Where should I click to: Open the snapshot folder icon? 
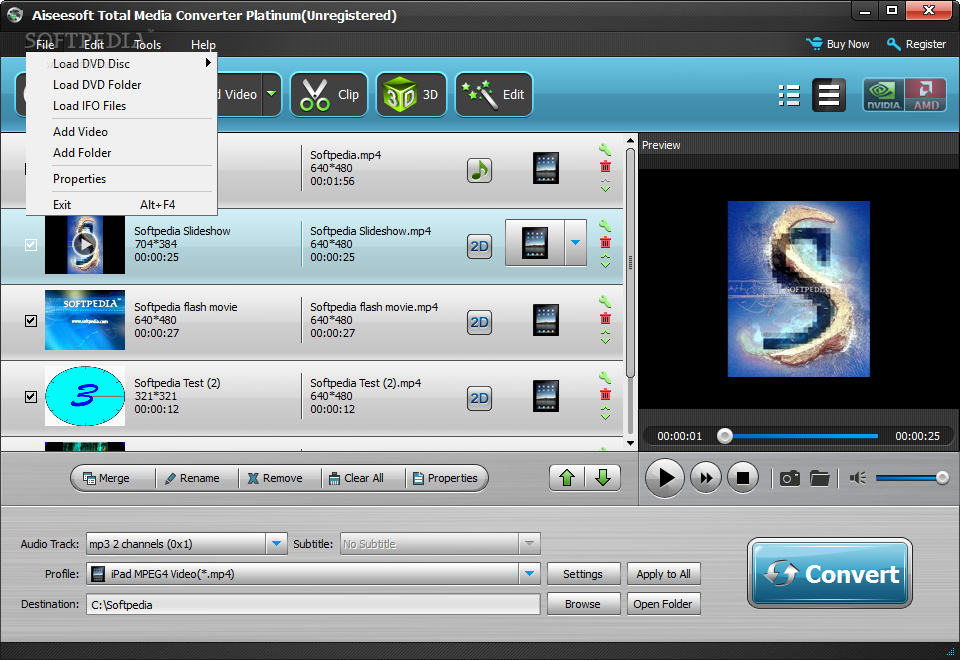[x=819, y=478]
